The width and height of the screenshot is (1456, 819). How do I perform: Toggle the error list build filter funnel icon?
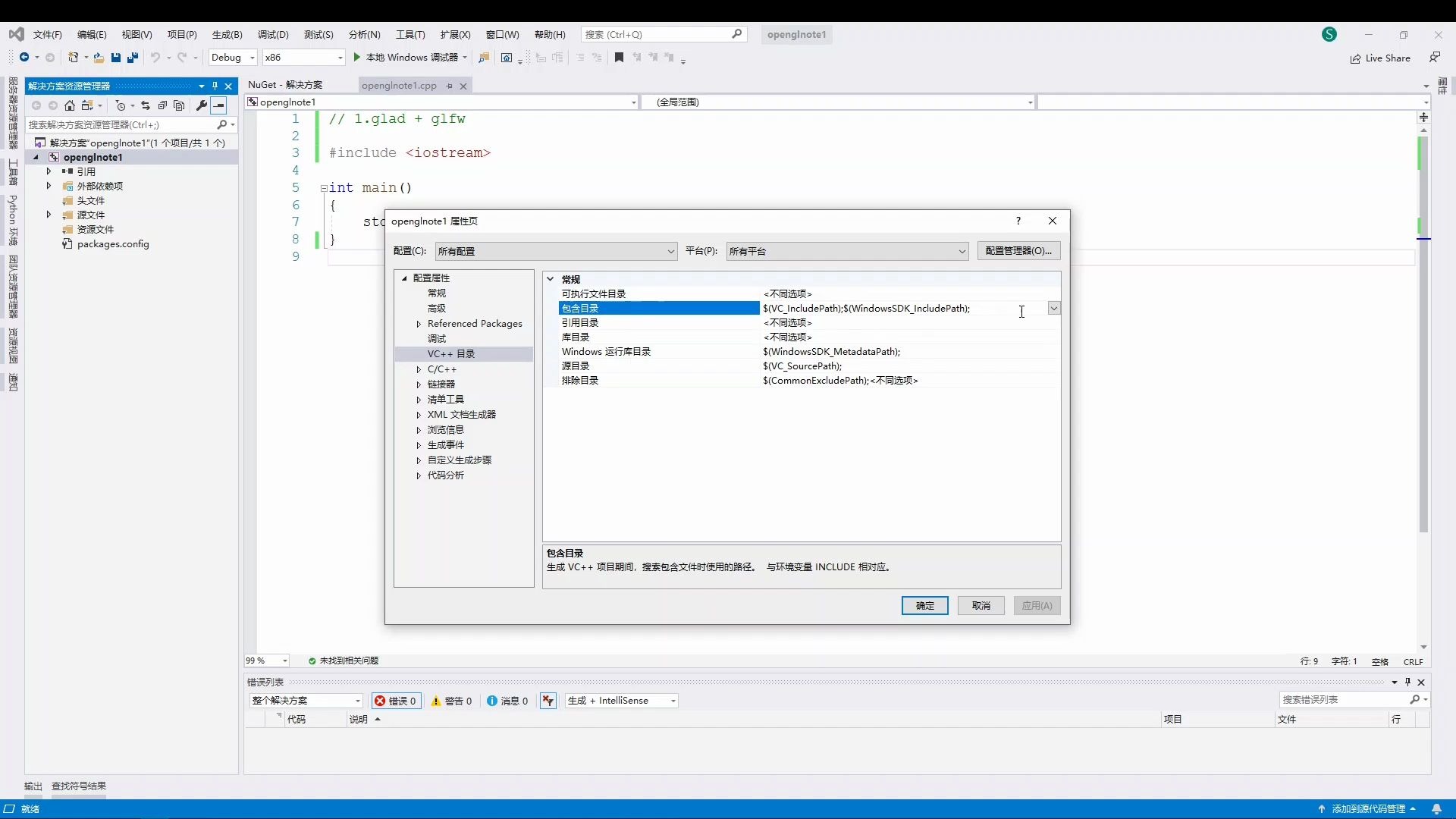coord(548,701)
